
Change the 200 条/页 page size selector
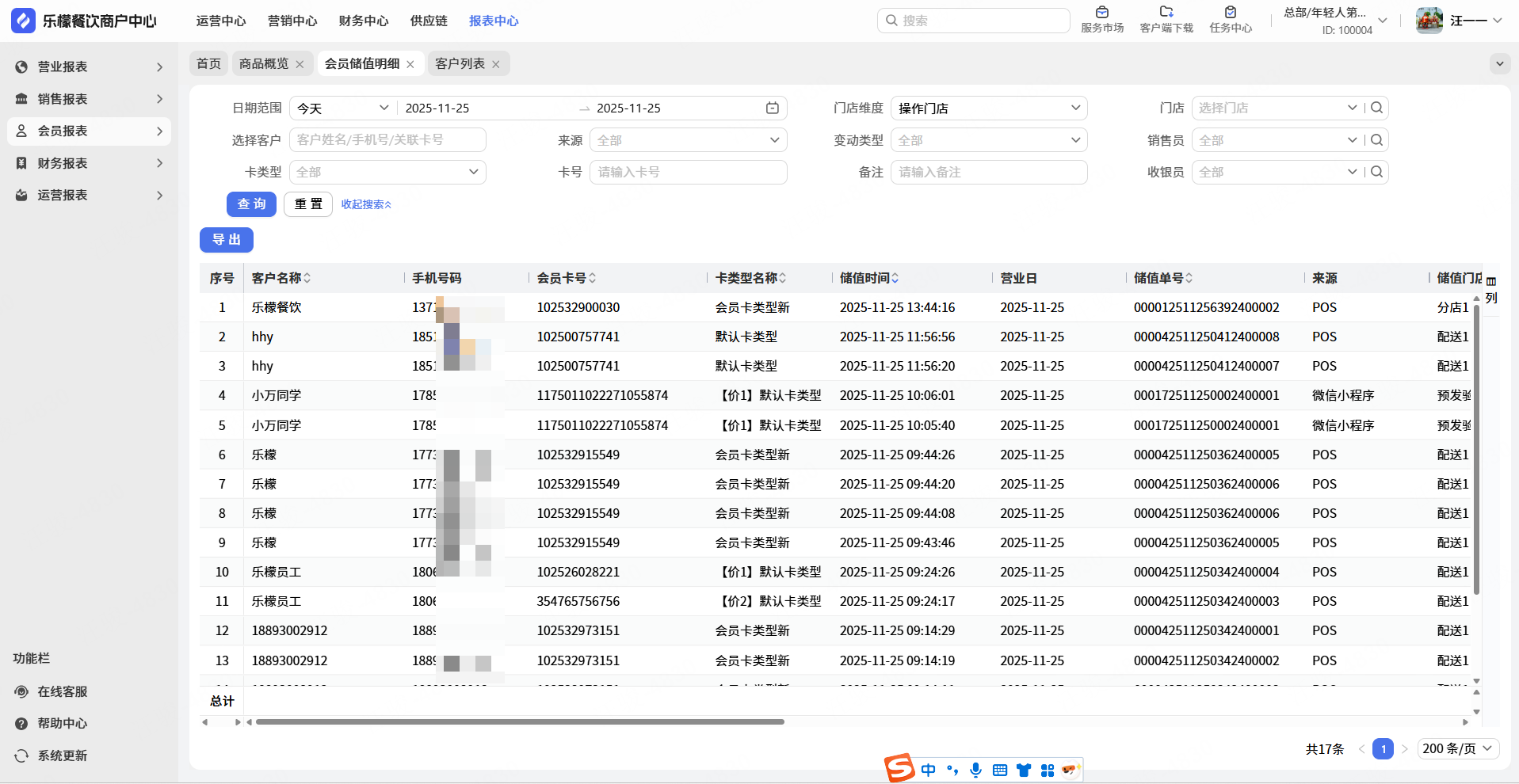click(1456, 748)
